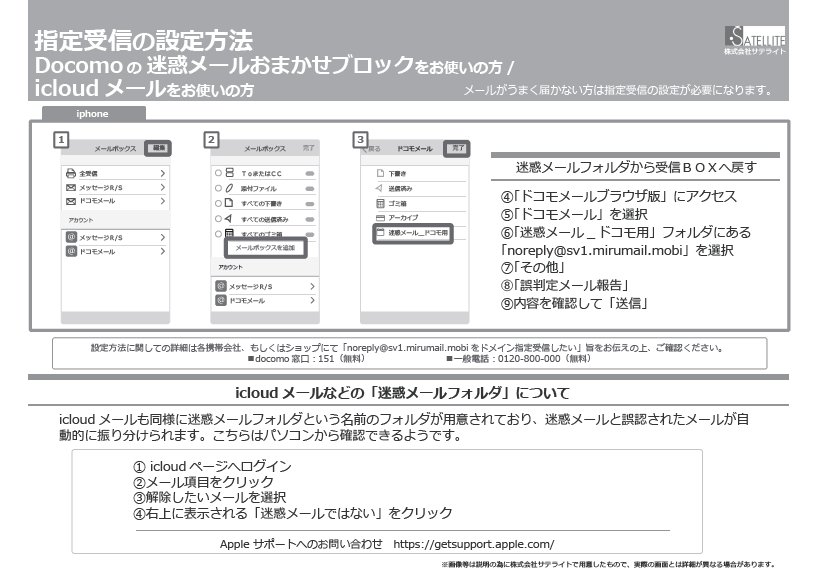Open the chevron on the top メッセージR/S mailbox row in screen 1
Viewport: 819px width, 586px height.
point(162,187)
